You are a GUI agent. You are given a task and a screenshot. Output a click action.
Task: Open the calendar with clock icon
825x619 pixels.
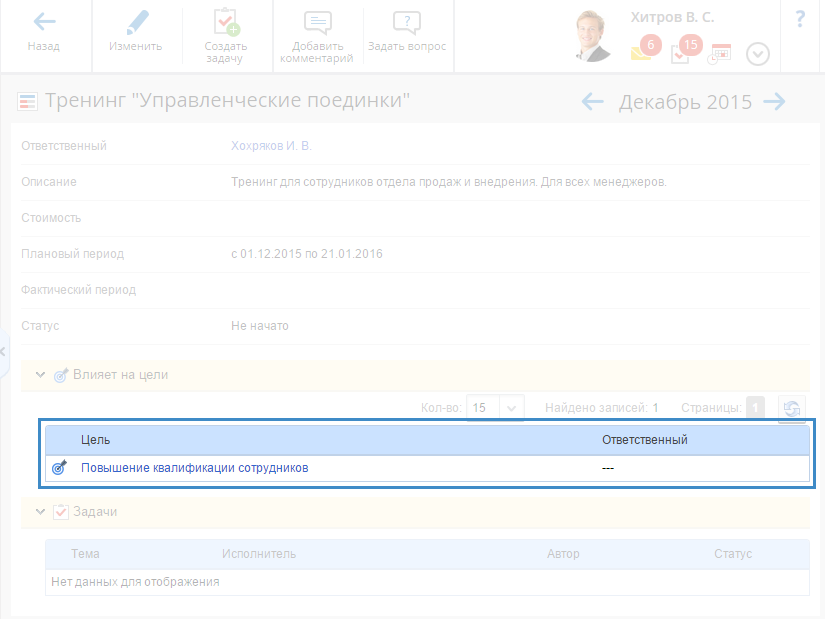(x=719, y=54)
